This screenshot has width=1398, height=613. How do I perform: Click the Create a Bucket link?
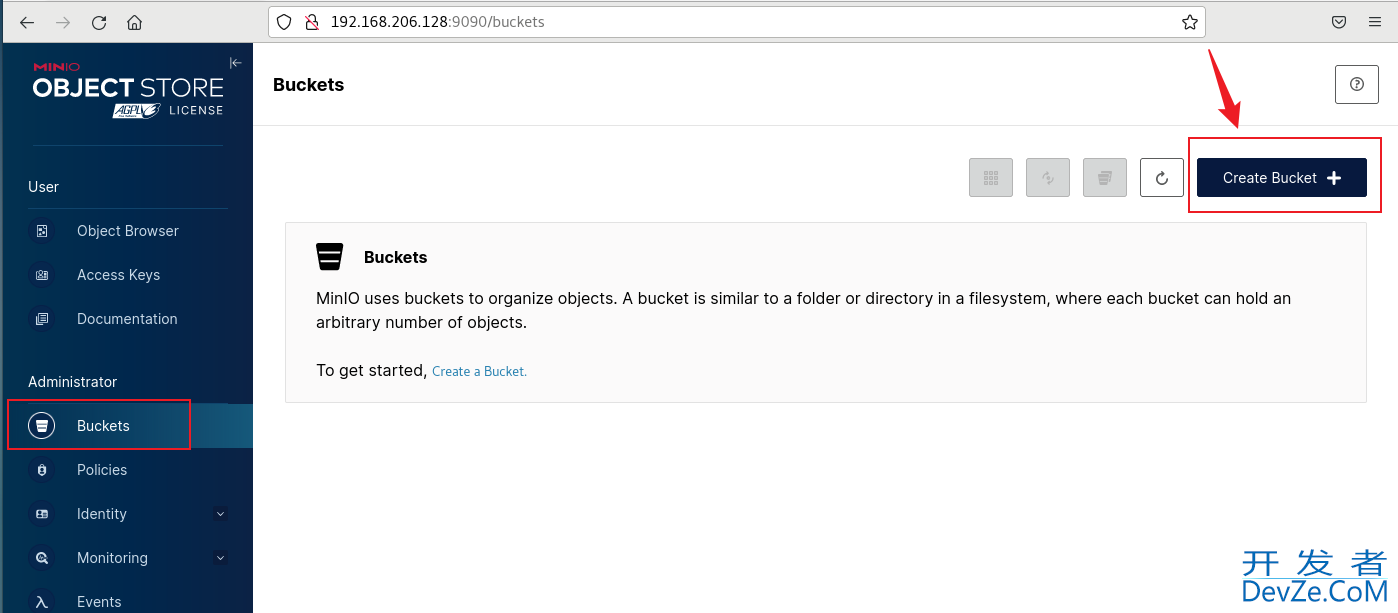[479, 372]
